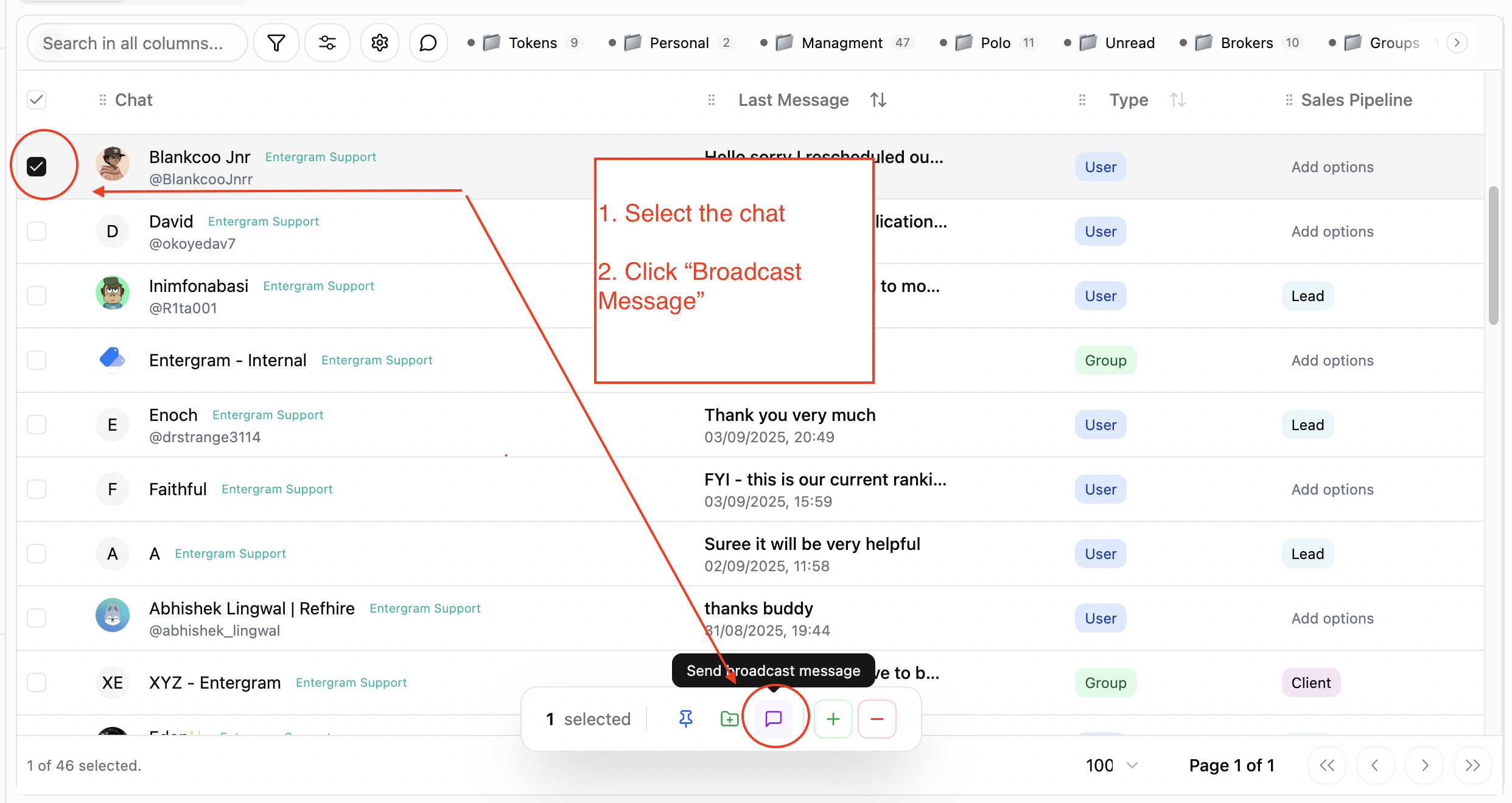Toggle the select-all checkbox in the header
This screenshot has width=1512, height=803.
pos(37,99)
